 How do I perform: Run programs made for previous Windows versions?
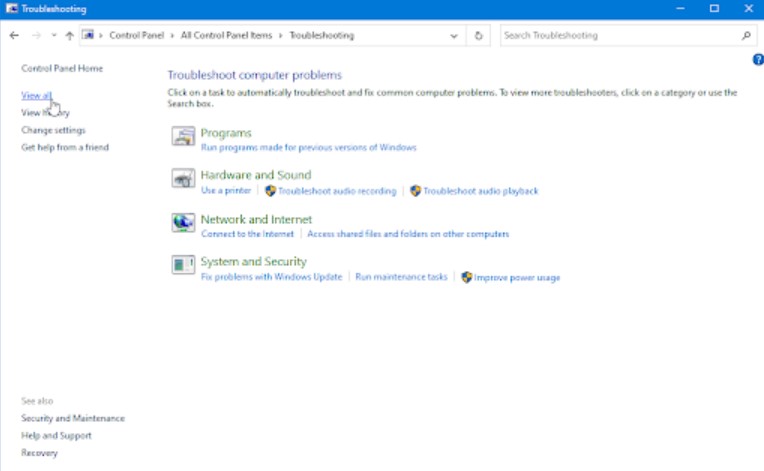pos(308,147)
